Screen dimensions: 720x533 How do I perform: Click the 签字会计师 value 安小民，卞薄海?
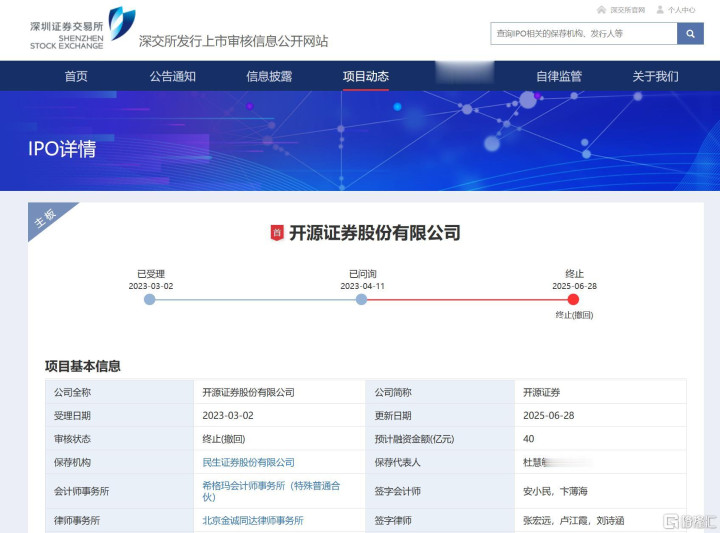pos(555,491)
